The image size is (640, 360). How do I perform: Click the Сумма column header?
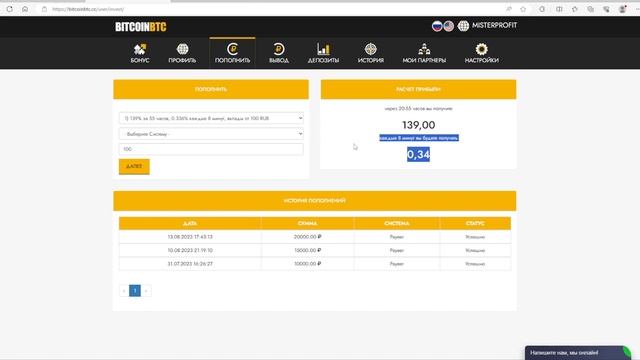[x=307, y=223]
